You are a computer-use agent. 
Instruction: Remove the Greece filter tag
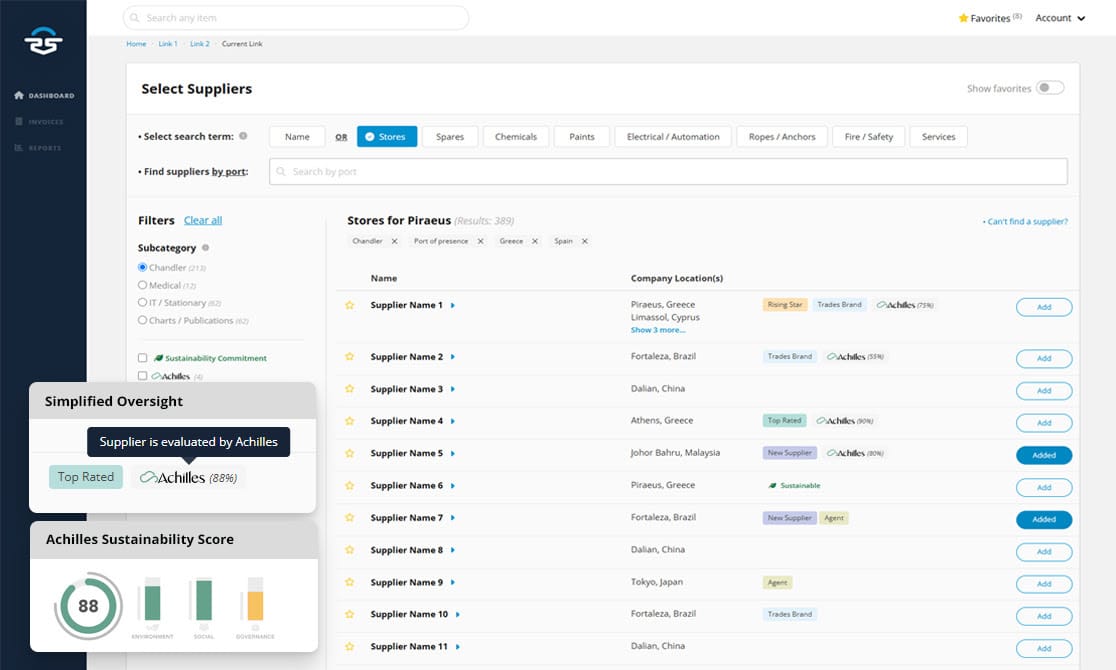535,241
